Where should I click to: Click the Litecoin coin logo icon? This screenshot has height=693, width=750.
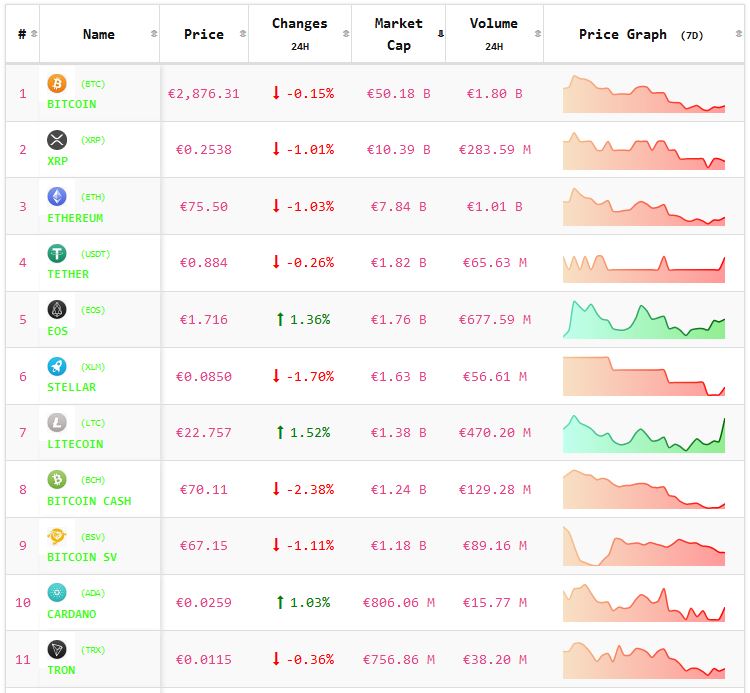pos(57,424)
